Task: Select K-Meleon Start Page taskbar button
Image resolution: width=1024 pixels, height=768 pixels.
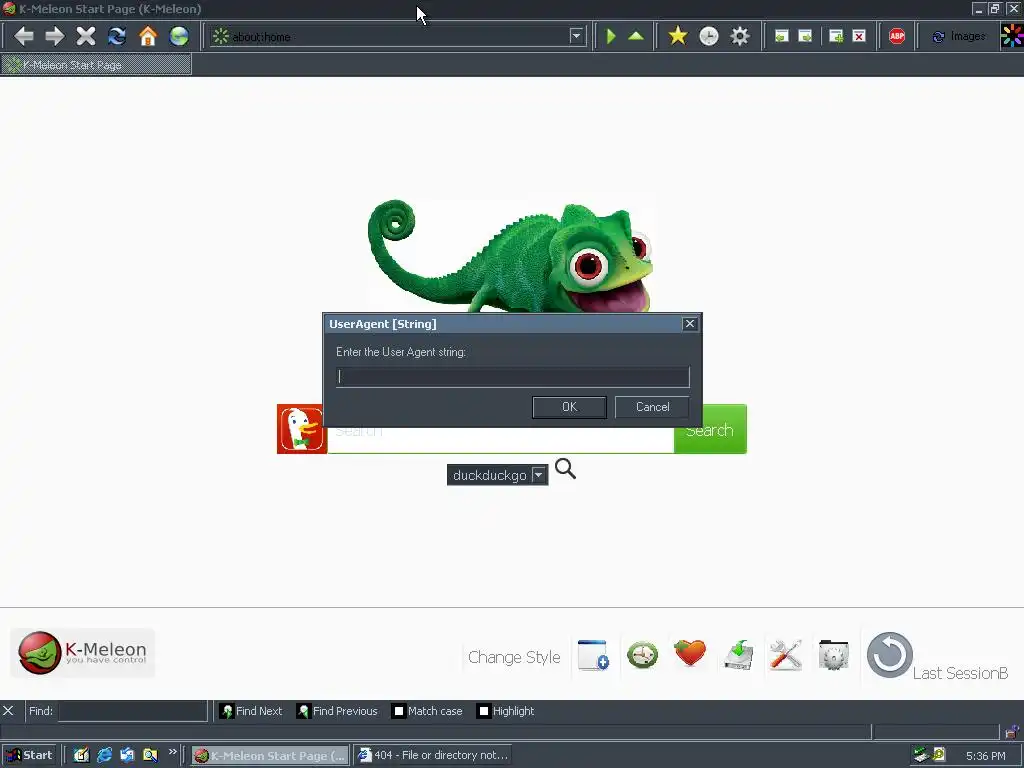Action: tap(270, 755)
